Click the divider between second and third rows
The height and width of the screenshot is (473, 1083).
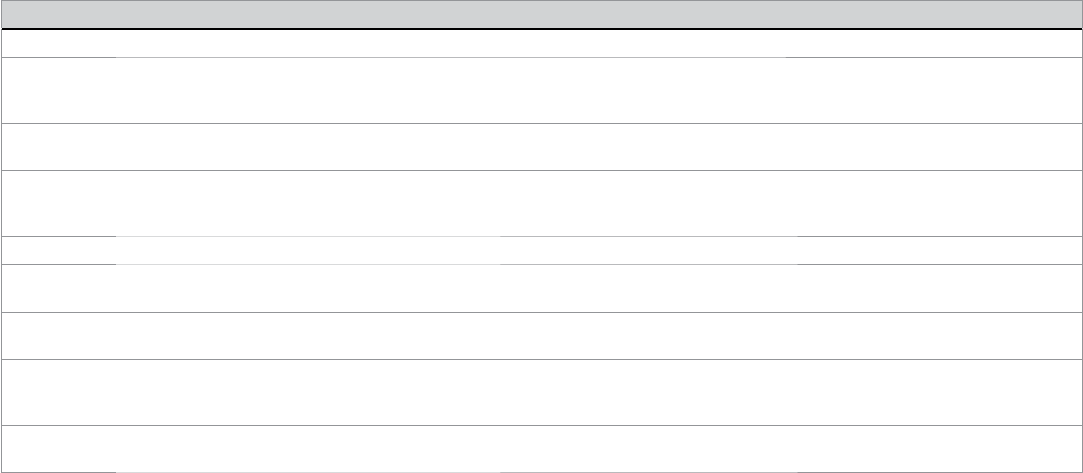[x=541, y=122]
